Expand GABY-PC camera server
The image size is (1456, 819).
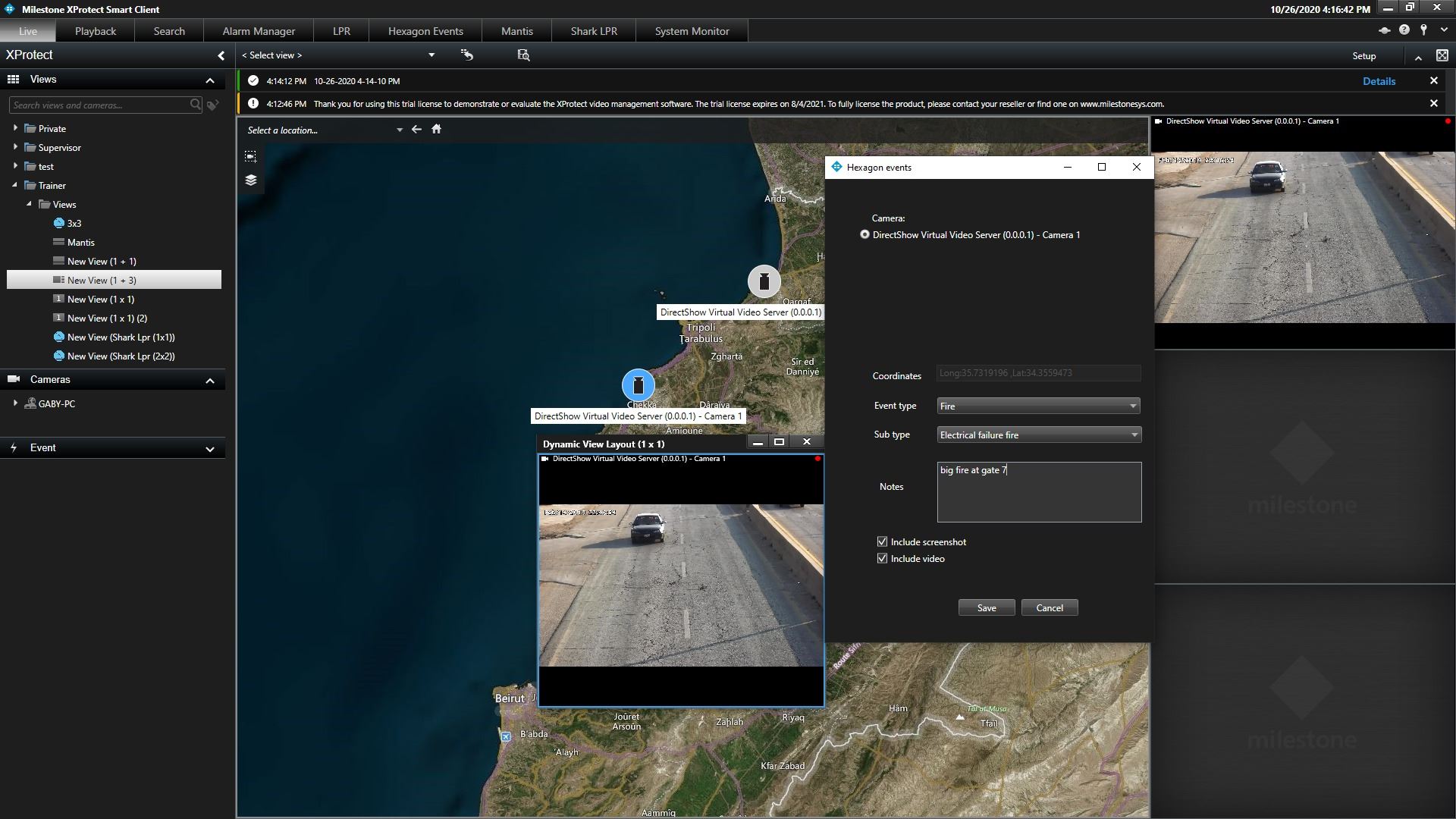pos(15,403)
